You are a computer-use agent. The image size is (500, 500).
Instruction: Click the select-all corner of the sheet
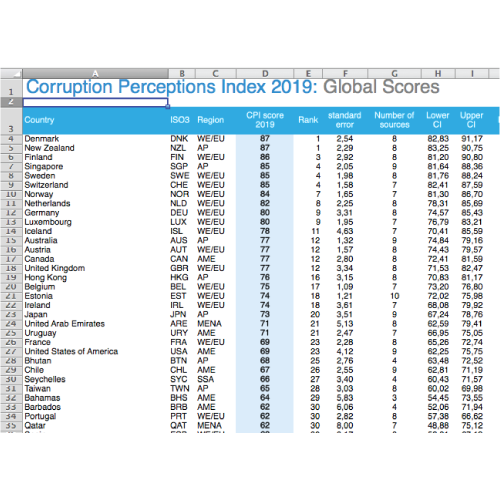[11, 73]
